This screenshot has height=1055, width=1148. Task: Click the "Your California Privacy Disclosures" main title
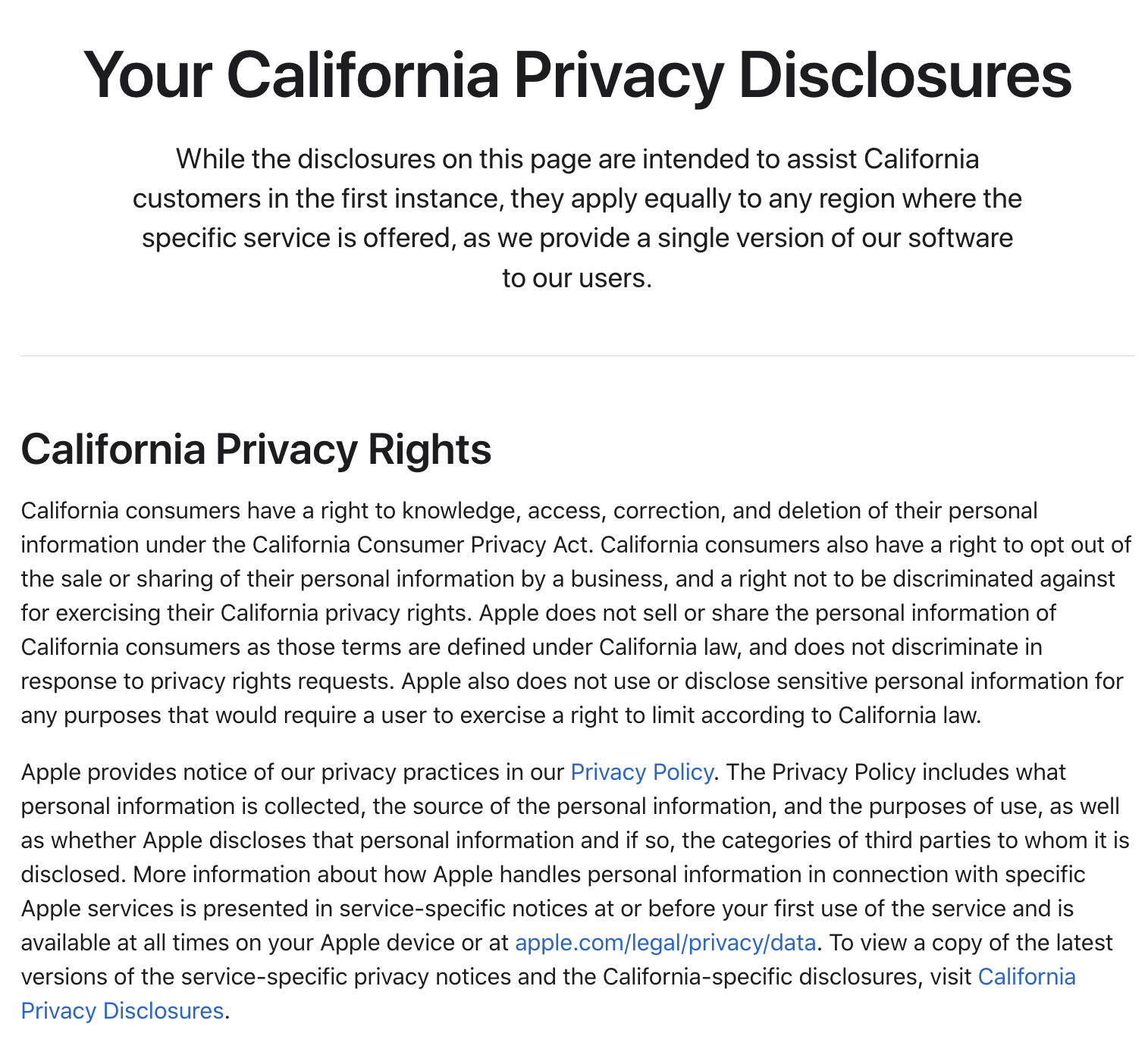[x=577, y=74]
